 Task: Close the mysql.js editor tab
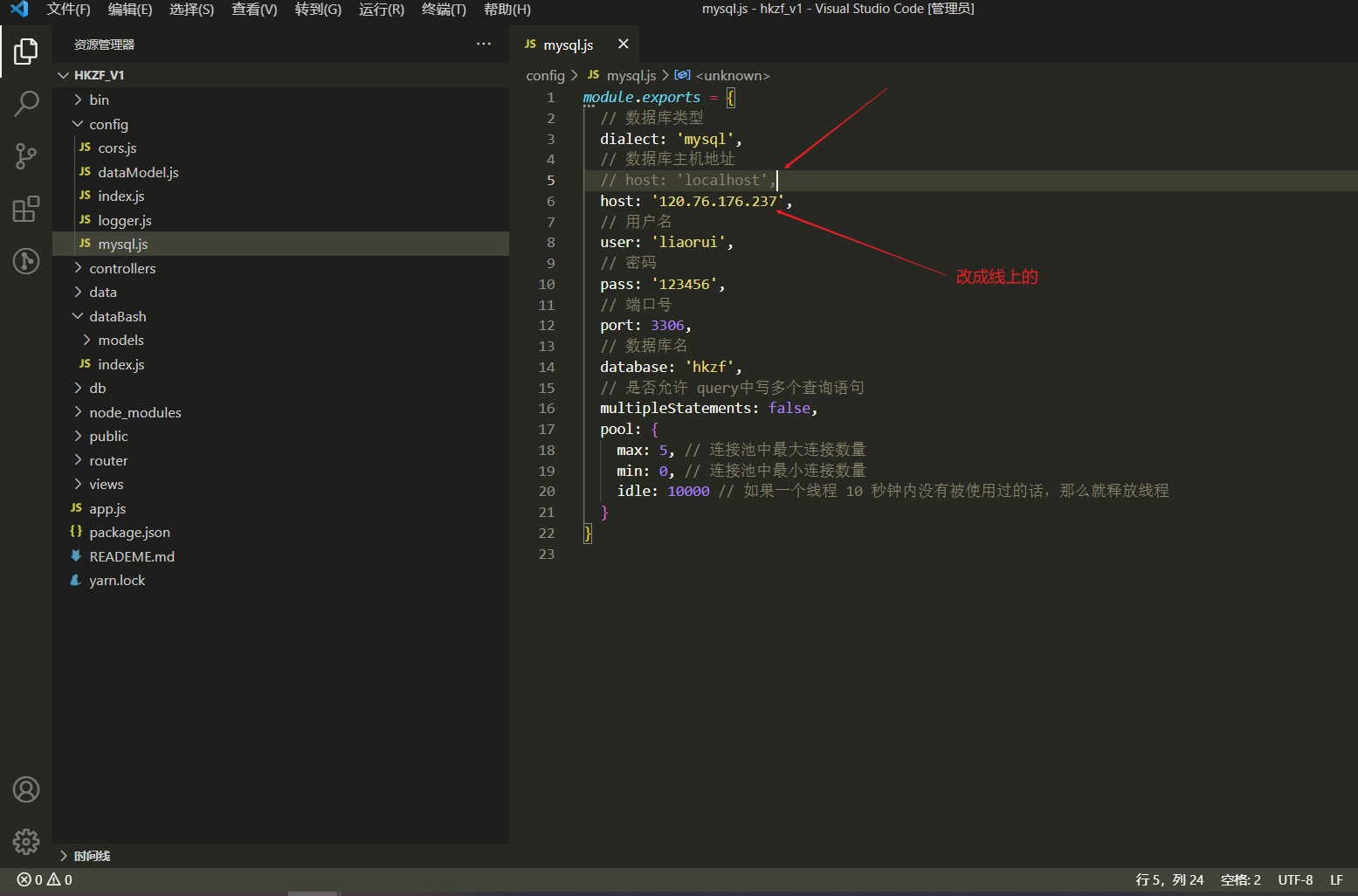[x=623, y=44]
